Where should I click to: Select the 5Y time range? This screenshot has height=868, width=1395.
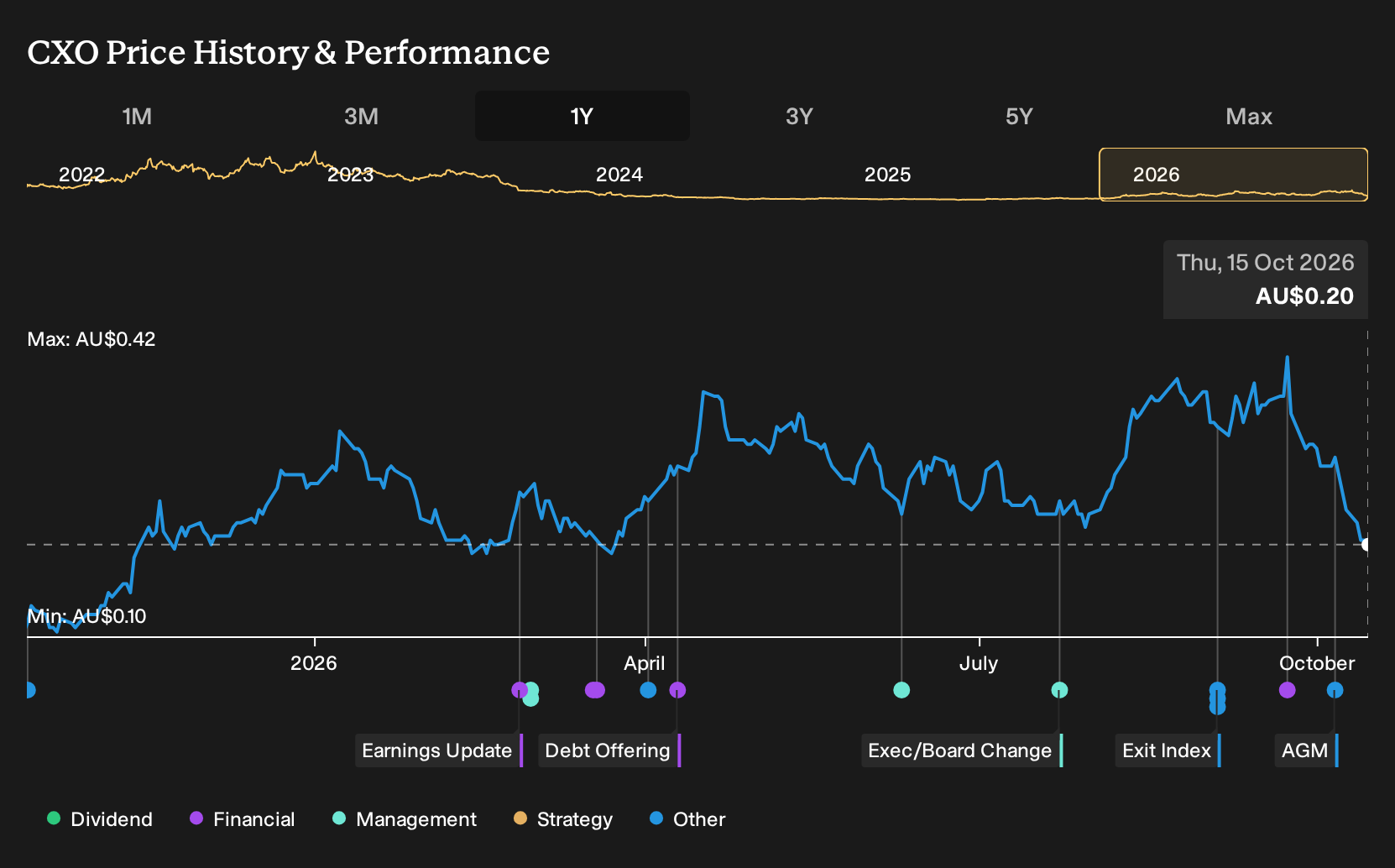pyautogui.click(x=1019, y=116)
